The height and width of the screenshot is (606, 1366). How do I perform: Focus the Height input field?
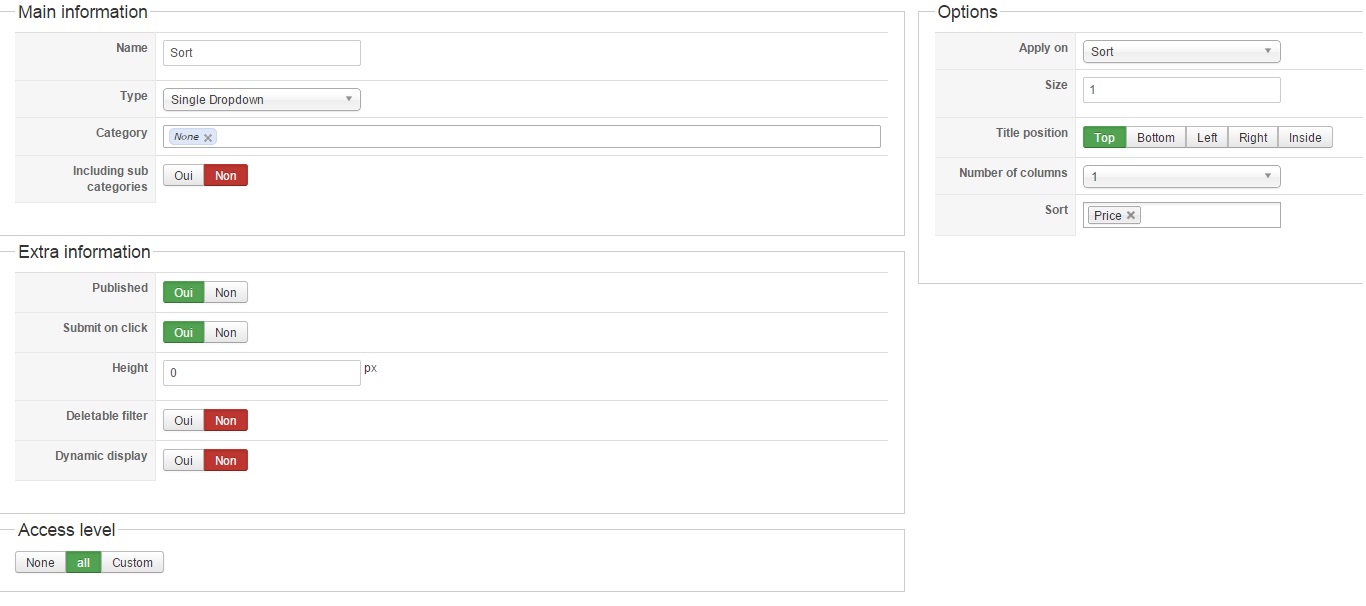click(261, 373)
